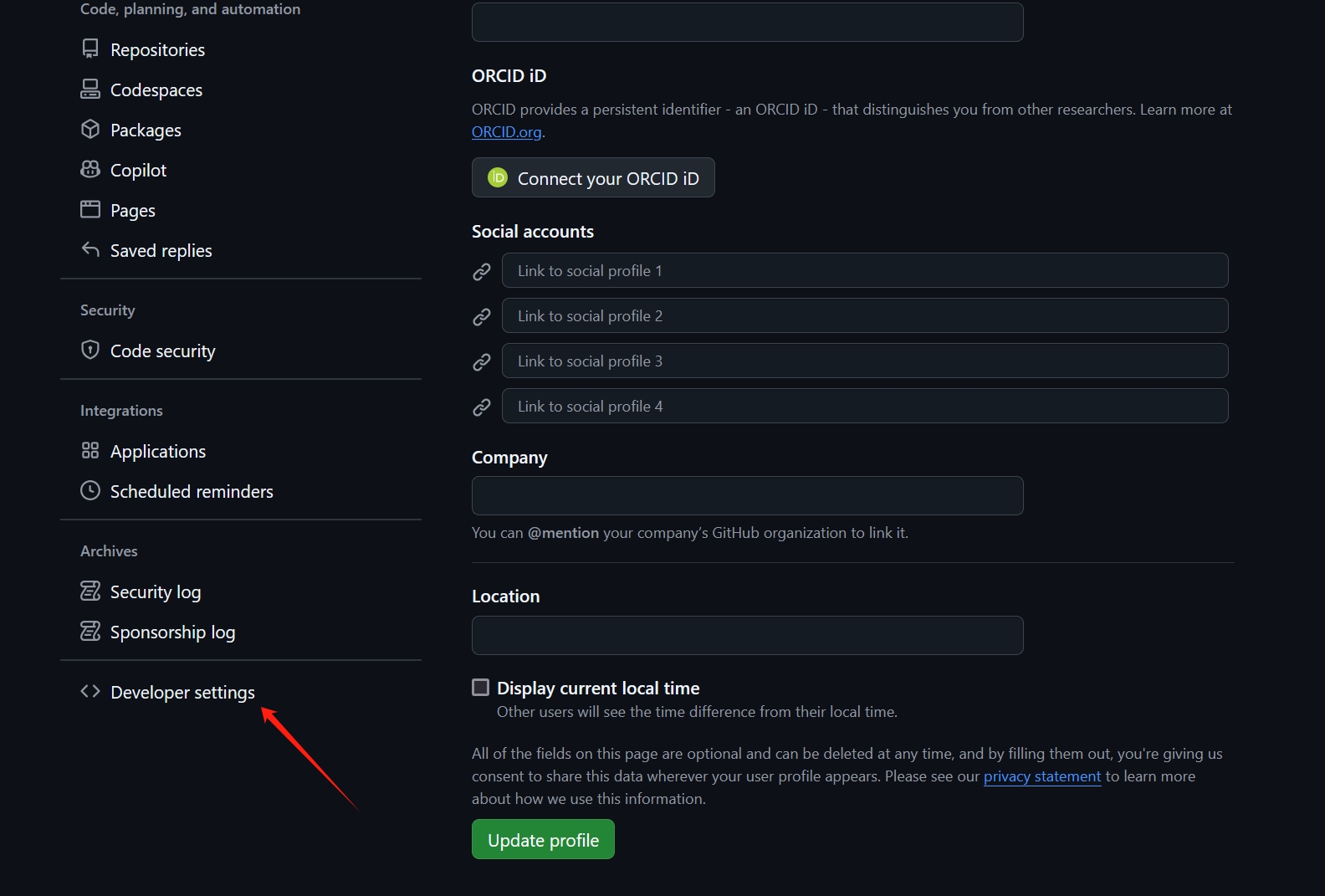Click the Packages cube icon
The height and width of the screenshot is (896, 1325).
[90, 129]
